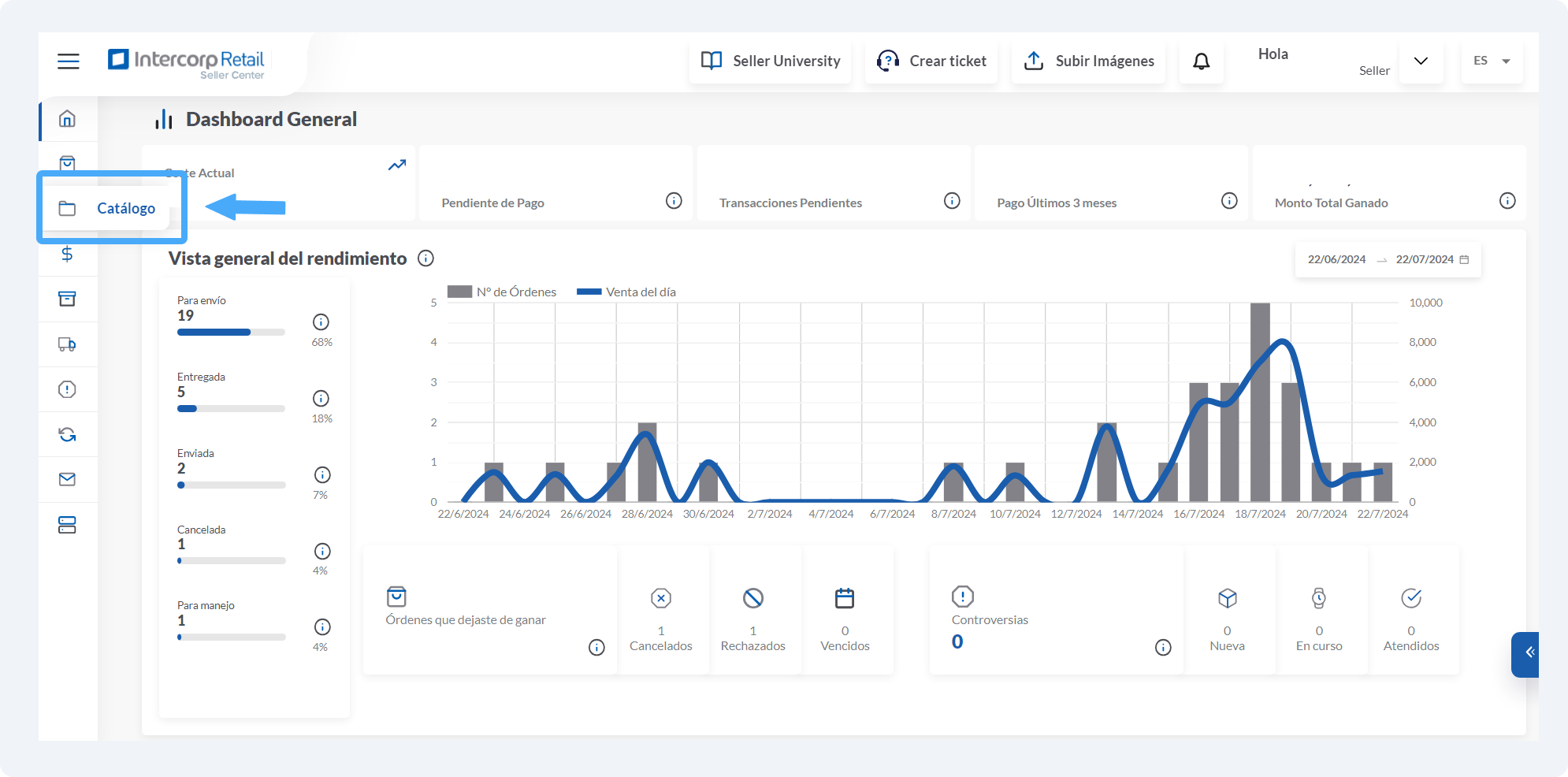Open the delivery truck shipping sidebar icon

[x=67, y=344]
